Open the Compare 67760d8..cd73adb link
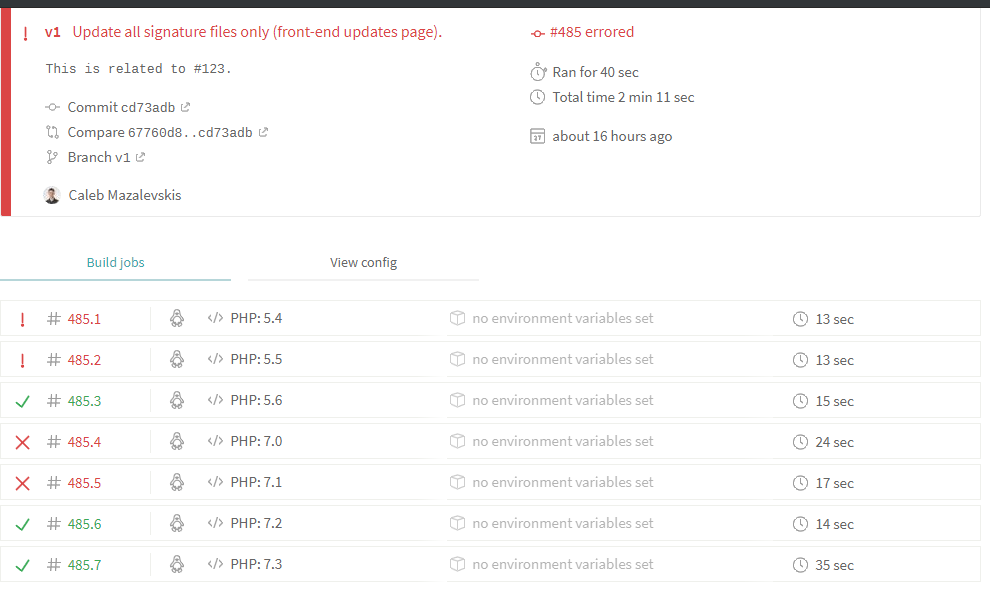 pyautogui.click(x=160, y=132)
